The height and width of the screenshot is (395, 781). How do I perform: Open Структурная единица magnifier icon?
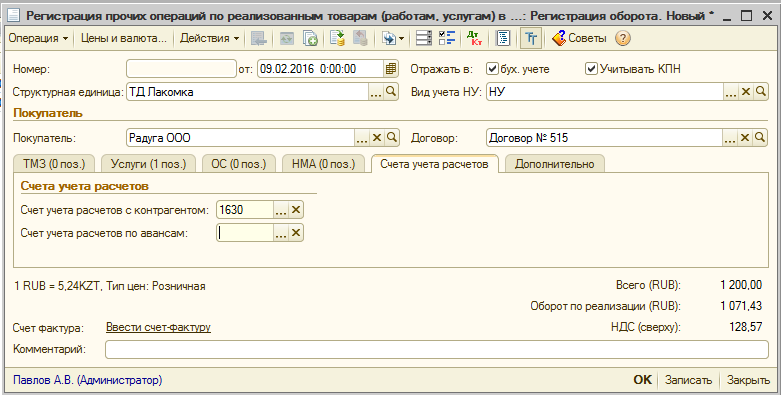(x=391, y=92)
